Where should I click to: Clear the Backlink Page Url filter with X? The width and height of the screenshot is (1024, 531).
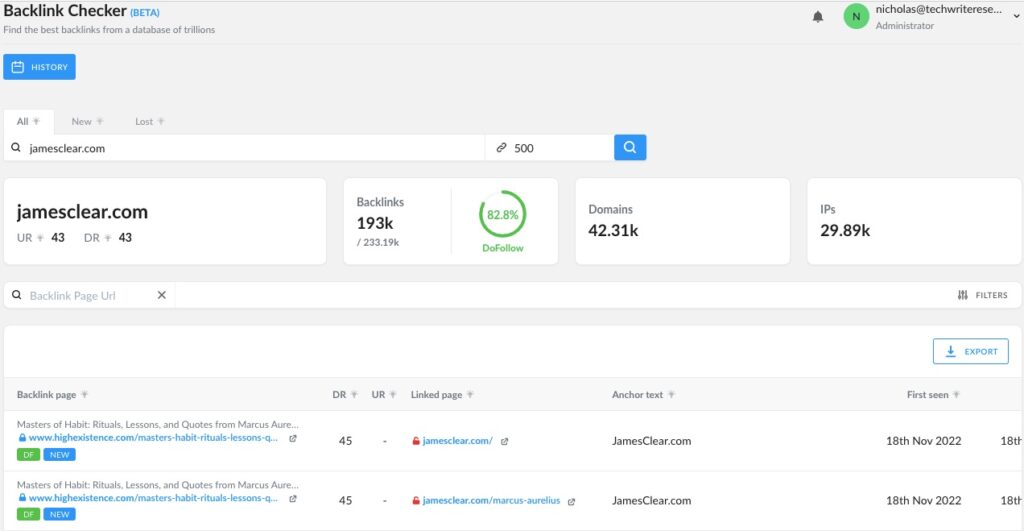(x=161, y=295)
